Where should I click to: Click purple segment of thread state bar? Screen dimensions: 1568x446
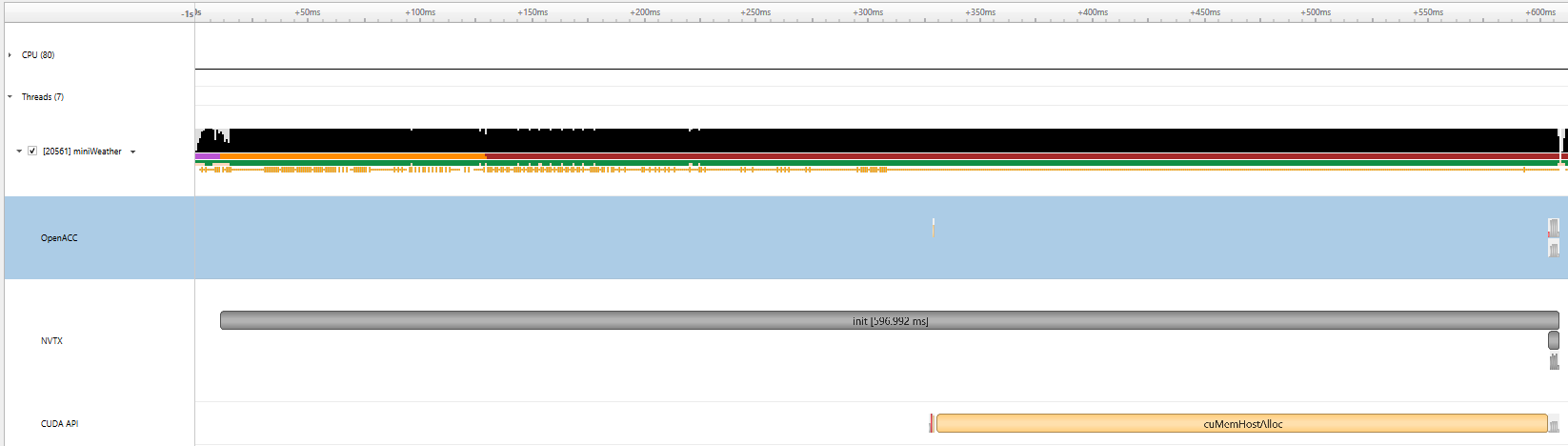click(x=208, y=156)
